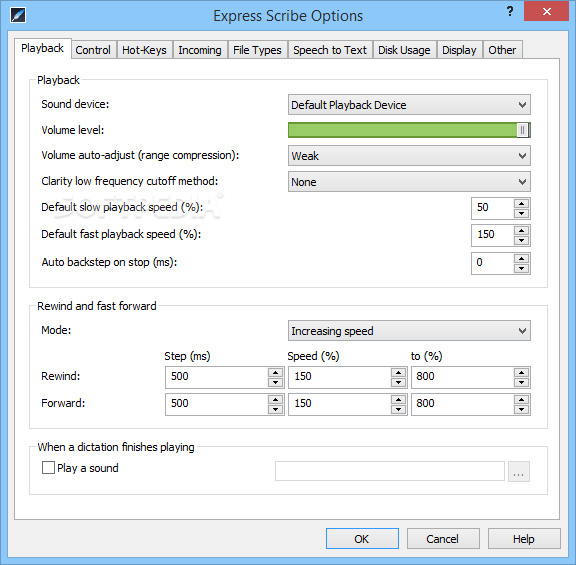Viewport: 576px width, 565px height.
Task: Click the browse (...) sound file button
Action: click(519, 471)
